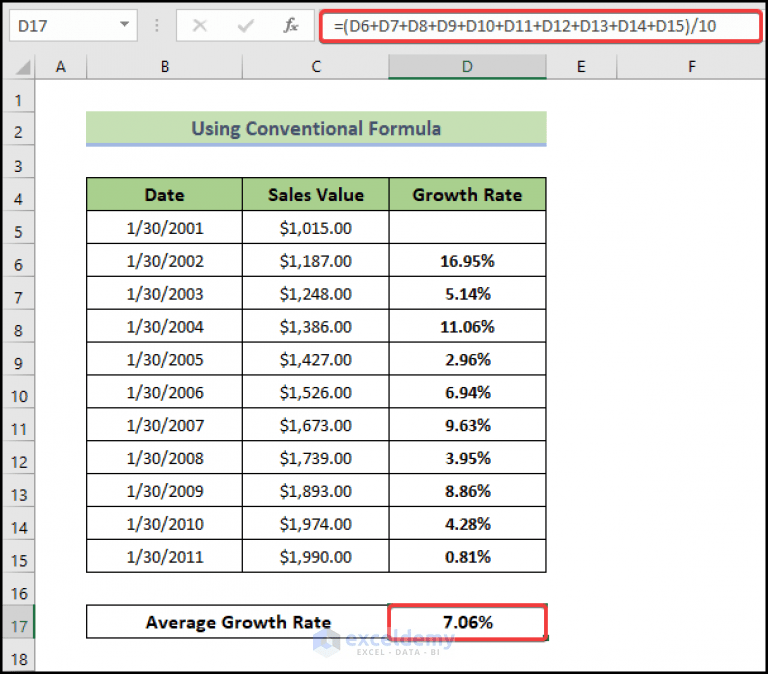The width and height of the screenshot is (768, 674).
Task: Select the cell with date 1/30/2006
Action: tap(165, 392)
